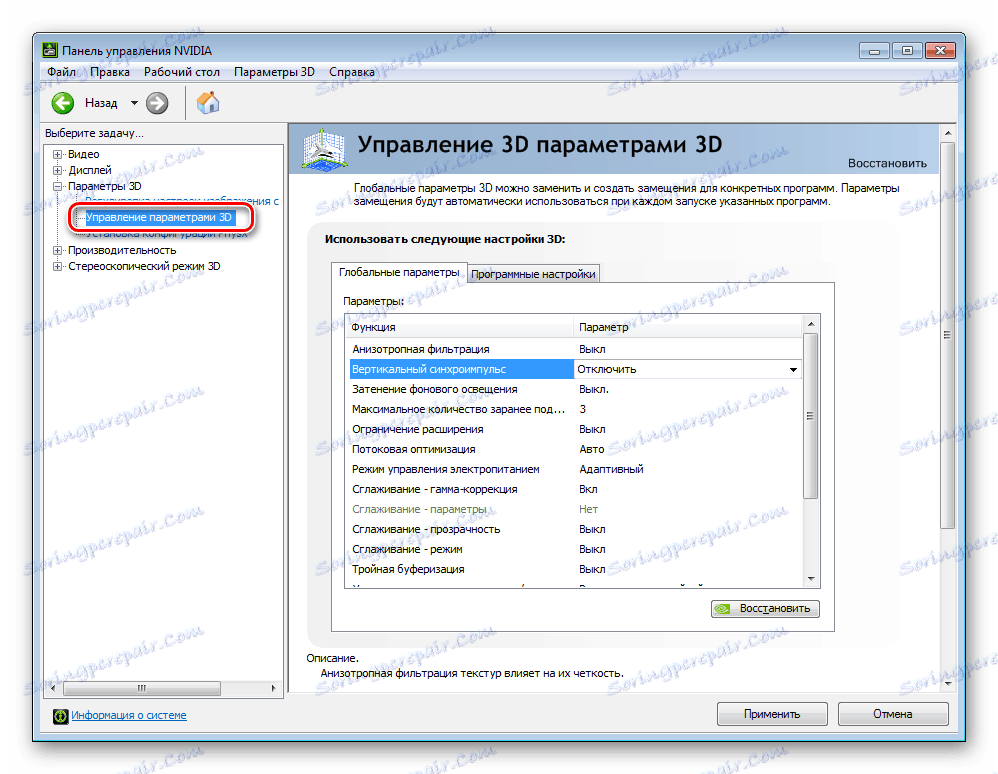Select Потоковая оптимизация row
This screenshot has height=774, width=998.
[575, 449]
